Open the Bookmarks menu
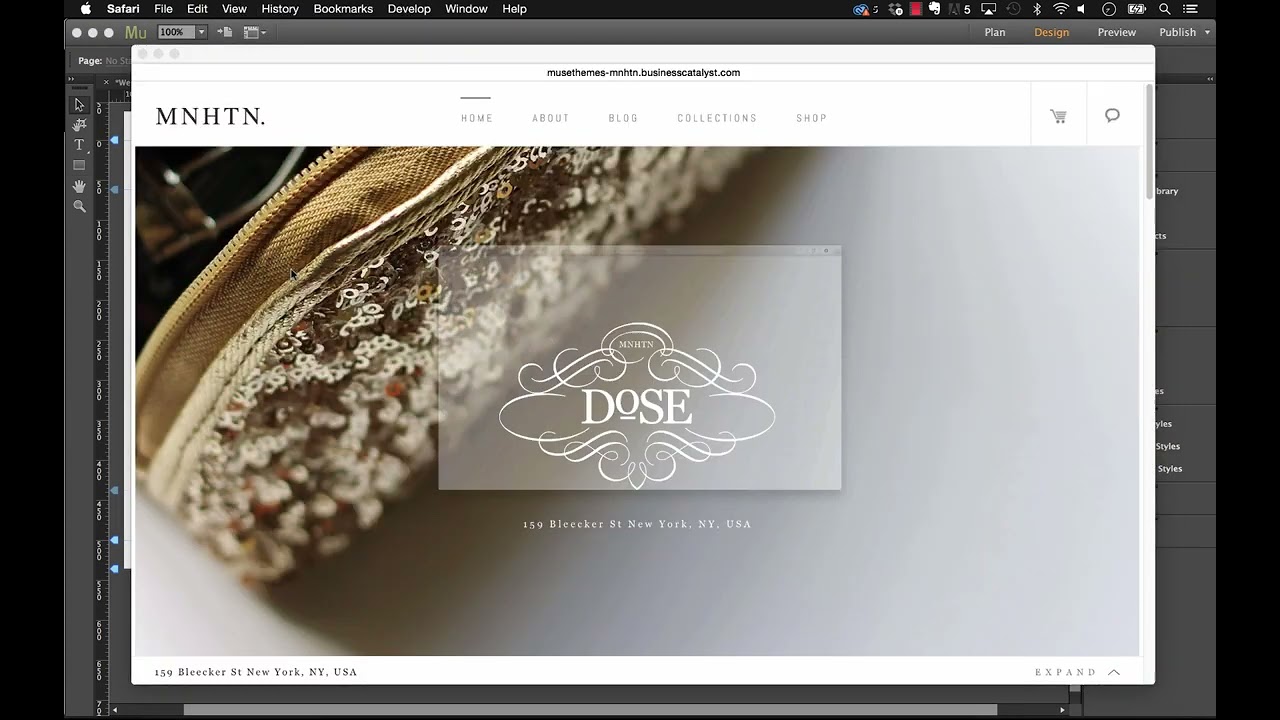The height and width of the screenshot is (720, 1280). (343, 9)
